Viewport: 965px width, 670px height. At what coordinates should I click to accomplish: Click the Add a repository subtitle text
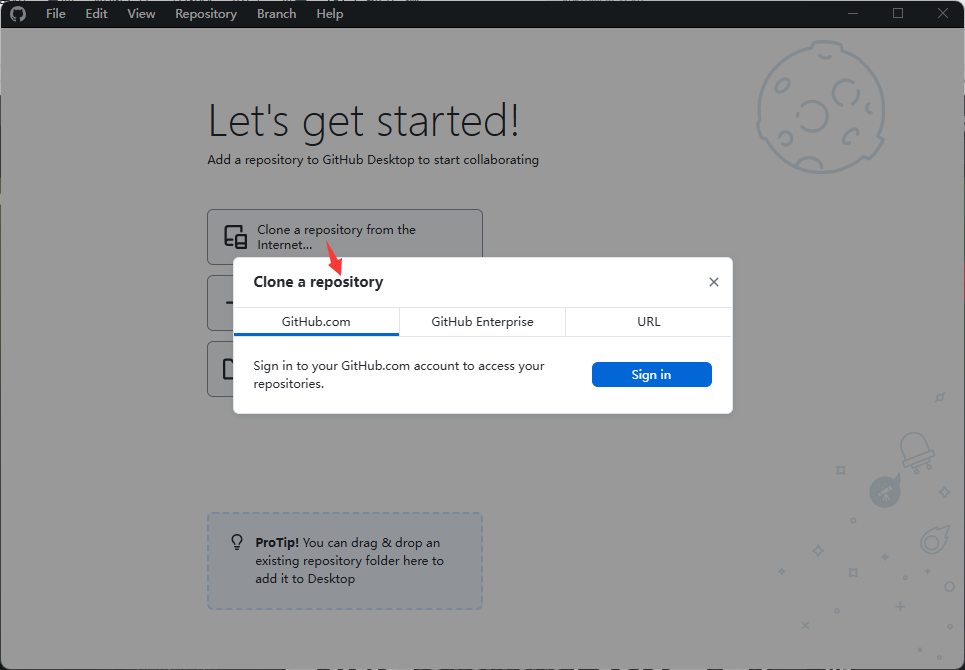pyautogui.click(x=373, y=160)
